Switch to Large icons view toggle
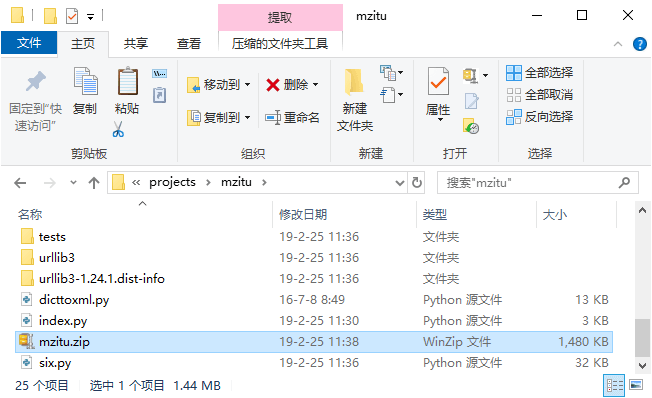The height and width of the screenshot is (398, 652). [636, 385]
